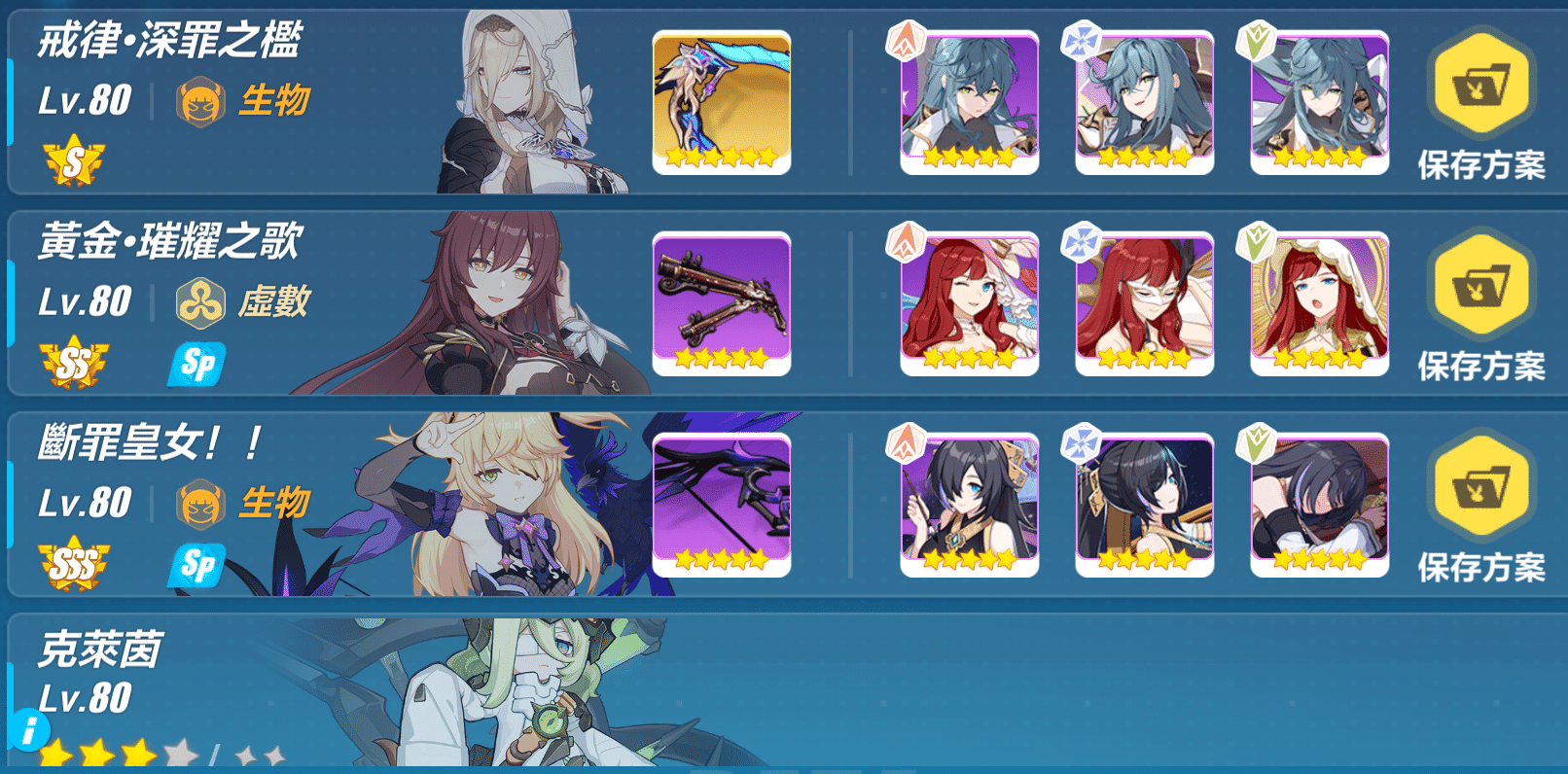Open the info icon beside 克萊茵
This screenshot has width=1568, height=774.
tap(29, 729)
